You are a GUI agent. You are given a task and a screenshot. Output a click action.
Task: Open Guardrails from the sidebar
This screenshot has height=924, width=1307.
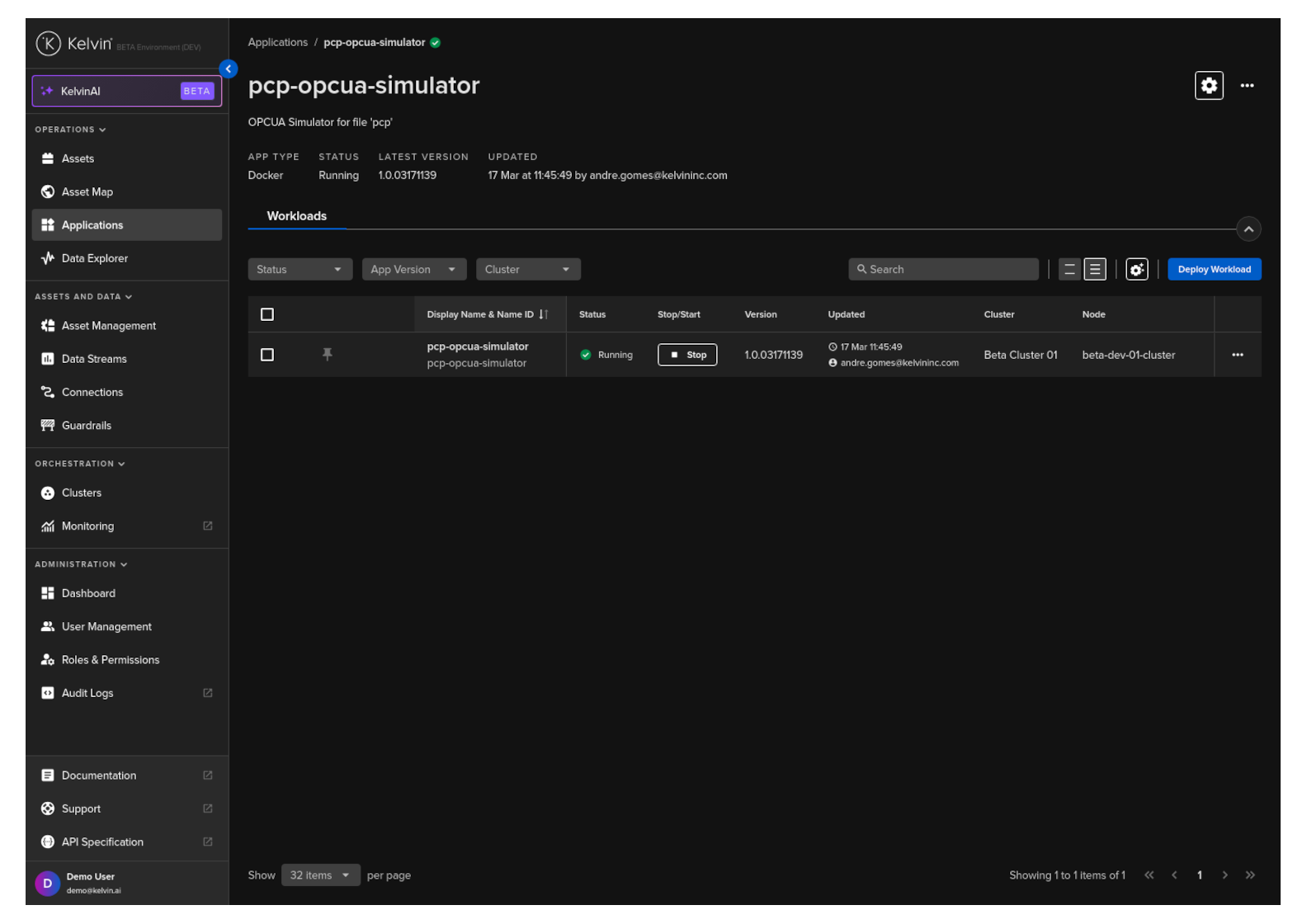pyautogui.click(x=86, y=426)
